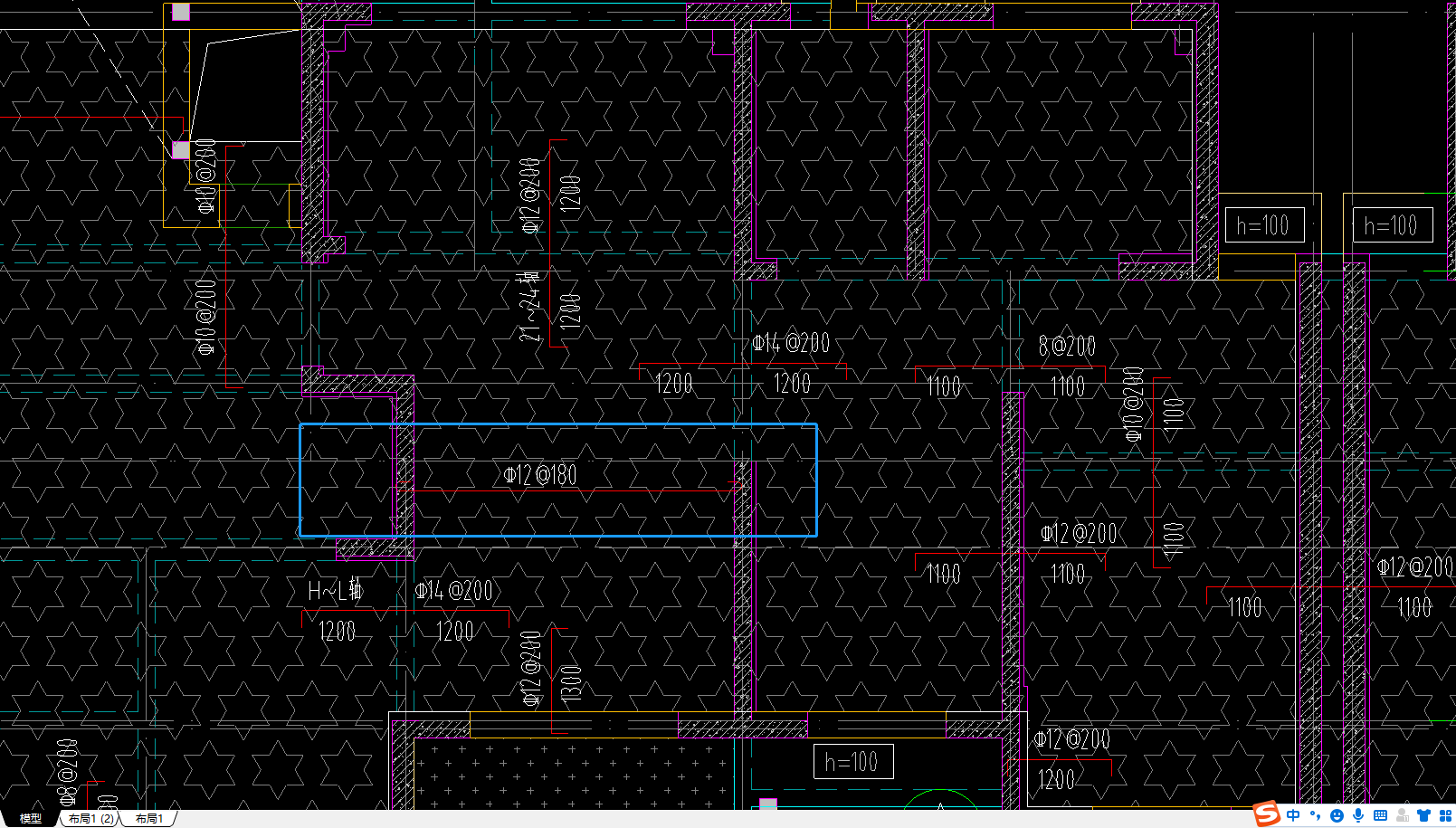Select the Φ8@200 label at bottom-left
This screenshot has height=828, width=1456.
point(69,774)
